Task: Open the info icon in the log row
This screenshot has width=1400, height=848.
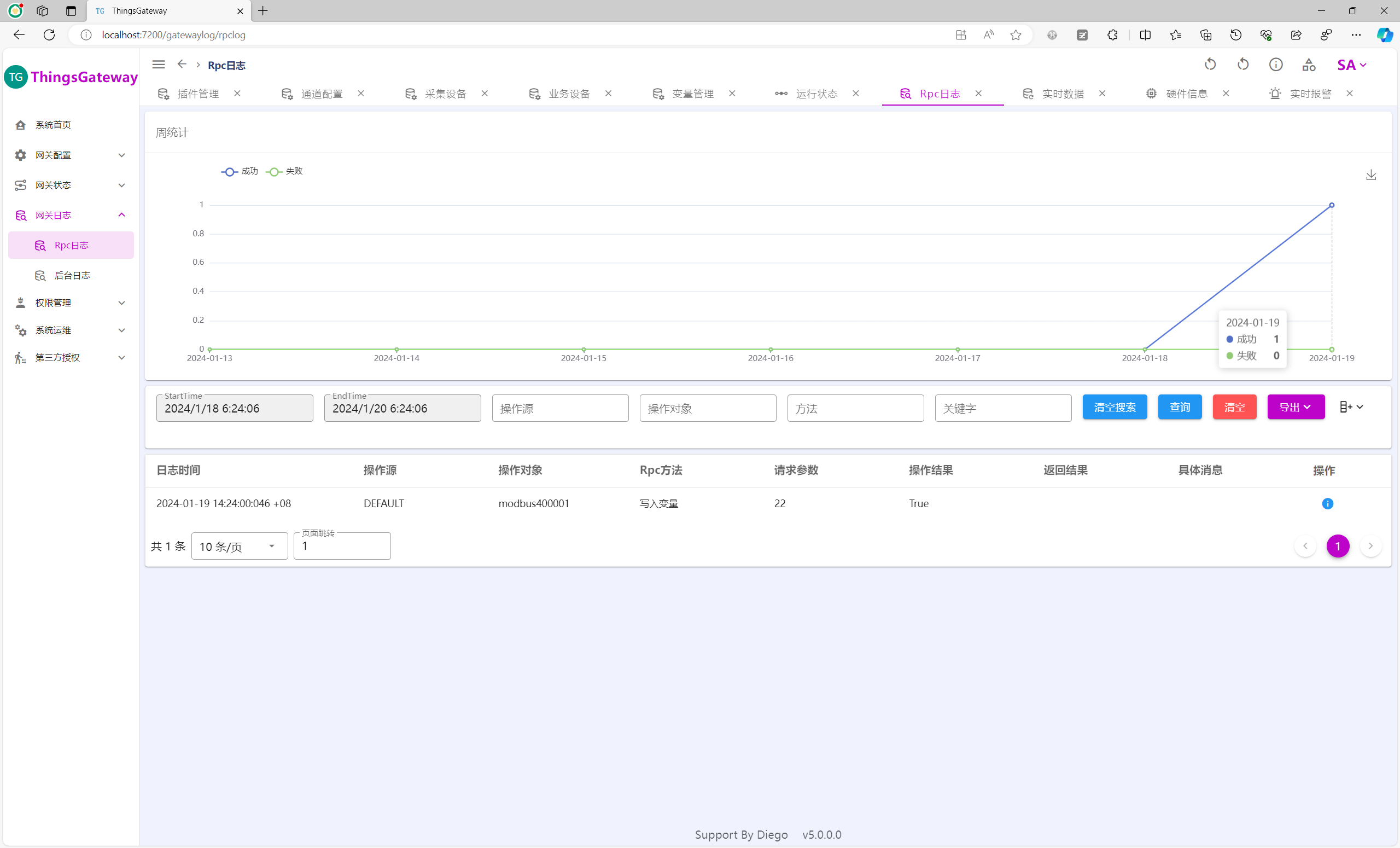Action: click(1327, 503)
